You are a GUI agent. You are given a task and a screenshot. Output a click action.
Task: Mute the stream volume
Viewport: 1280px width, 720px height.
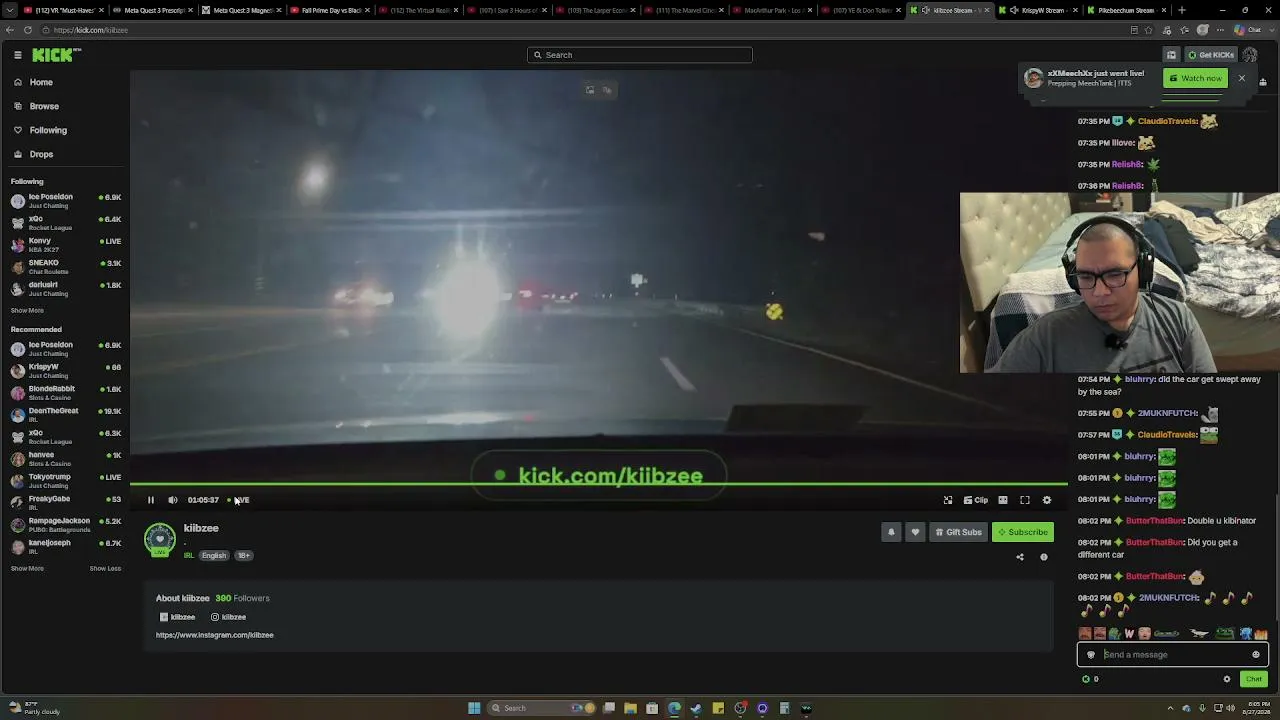pos(173,500)
